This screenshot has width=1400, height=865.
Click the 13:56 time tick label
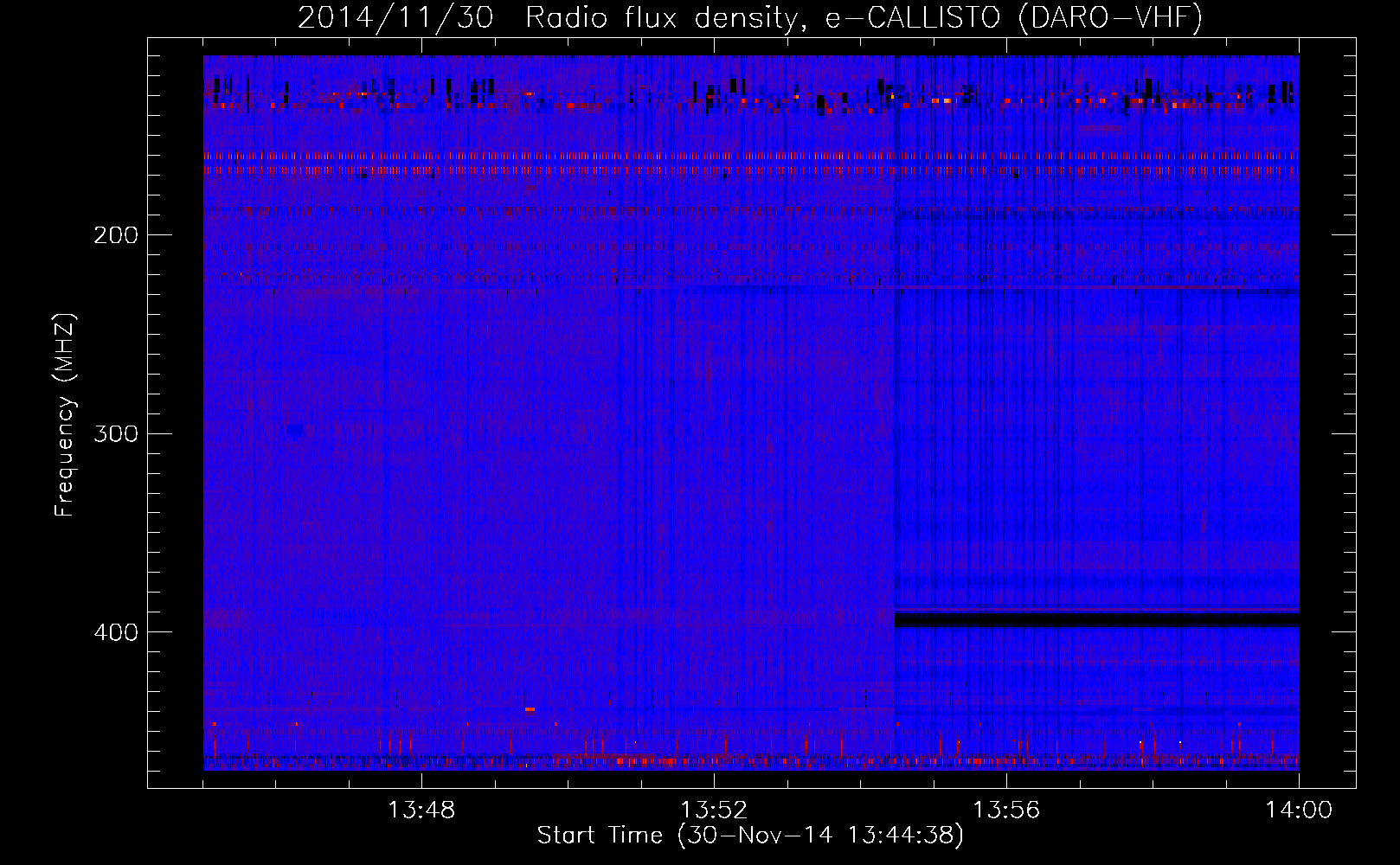[x=1006, y=811]
